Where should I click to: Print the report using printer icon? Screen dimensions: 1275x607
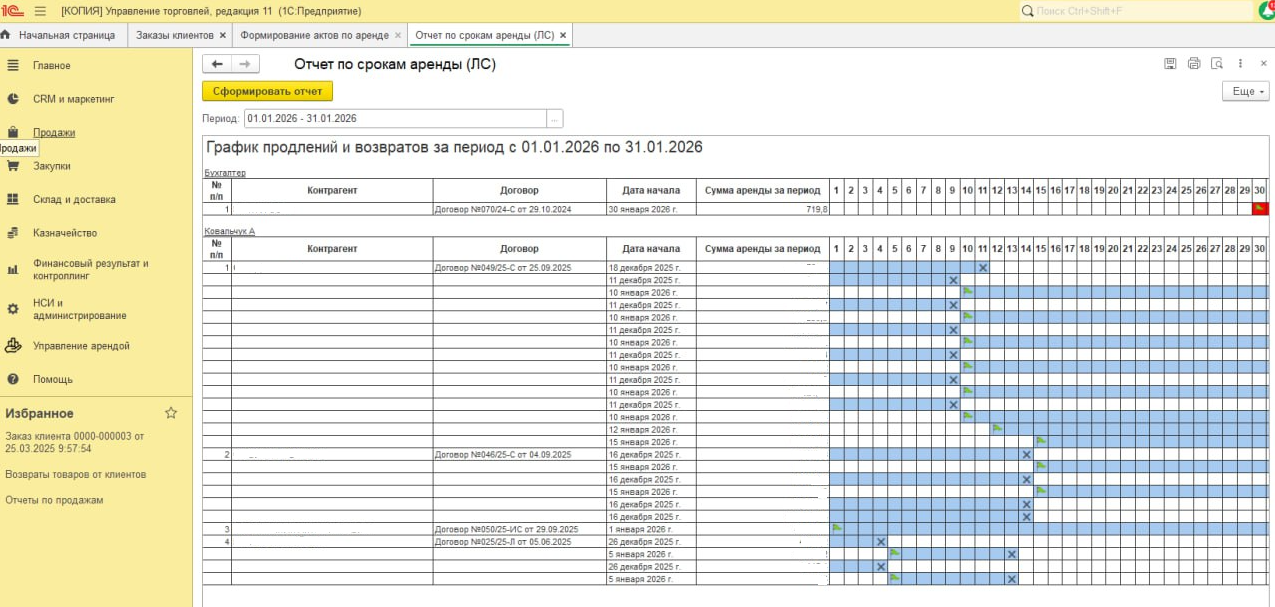tap(1193, 64)
